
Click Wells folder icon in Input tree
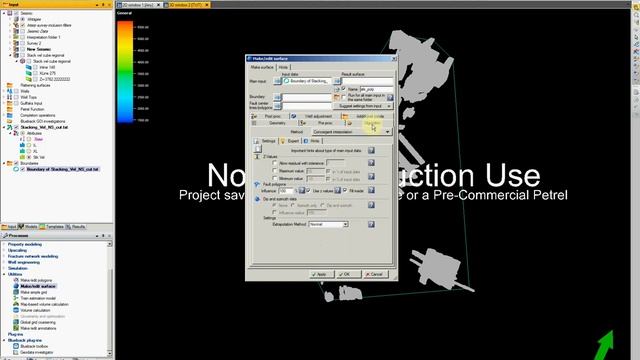(x=10, y=91)
